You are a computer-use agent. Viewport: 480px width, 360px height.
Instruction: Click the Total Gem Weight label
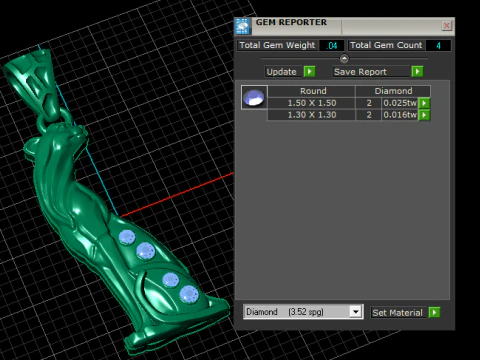click(x=277, y=45)
